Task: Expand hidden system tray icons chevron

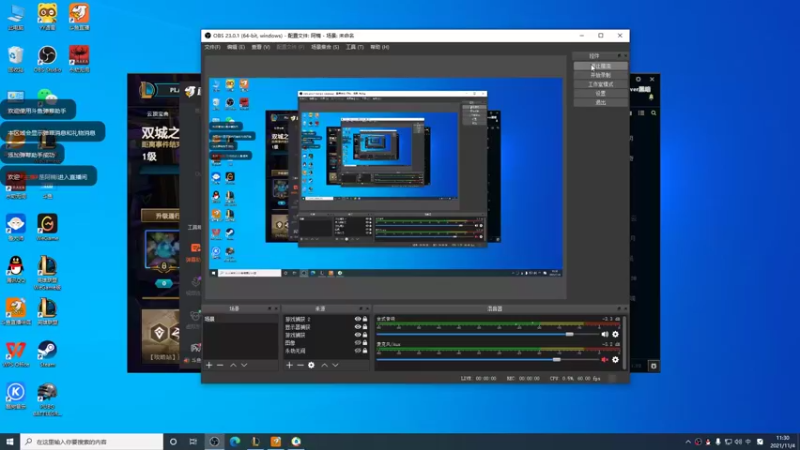Action: (x=688, y=442)
